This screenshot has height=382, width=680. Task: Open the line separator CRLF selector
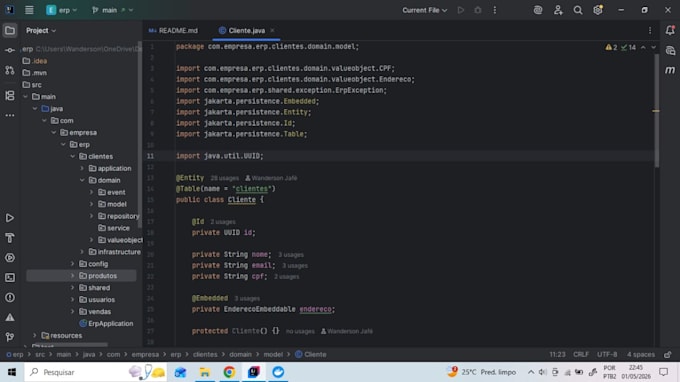click(x=581, y=354)
